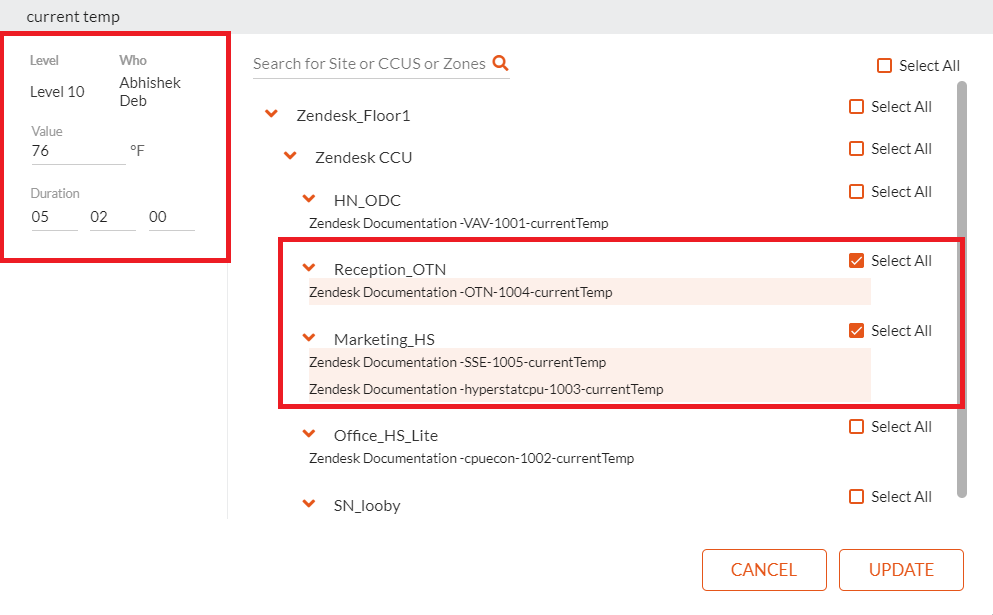Click the Site or CCUS search field
This screenshot has height=615, width=993.
click(370, 63)
